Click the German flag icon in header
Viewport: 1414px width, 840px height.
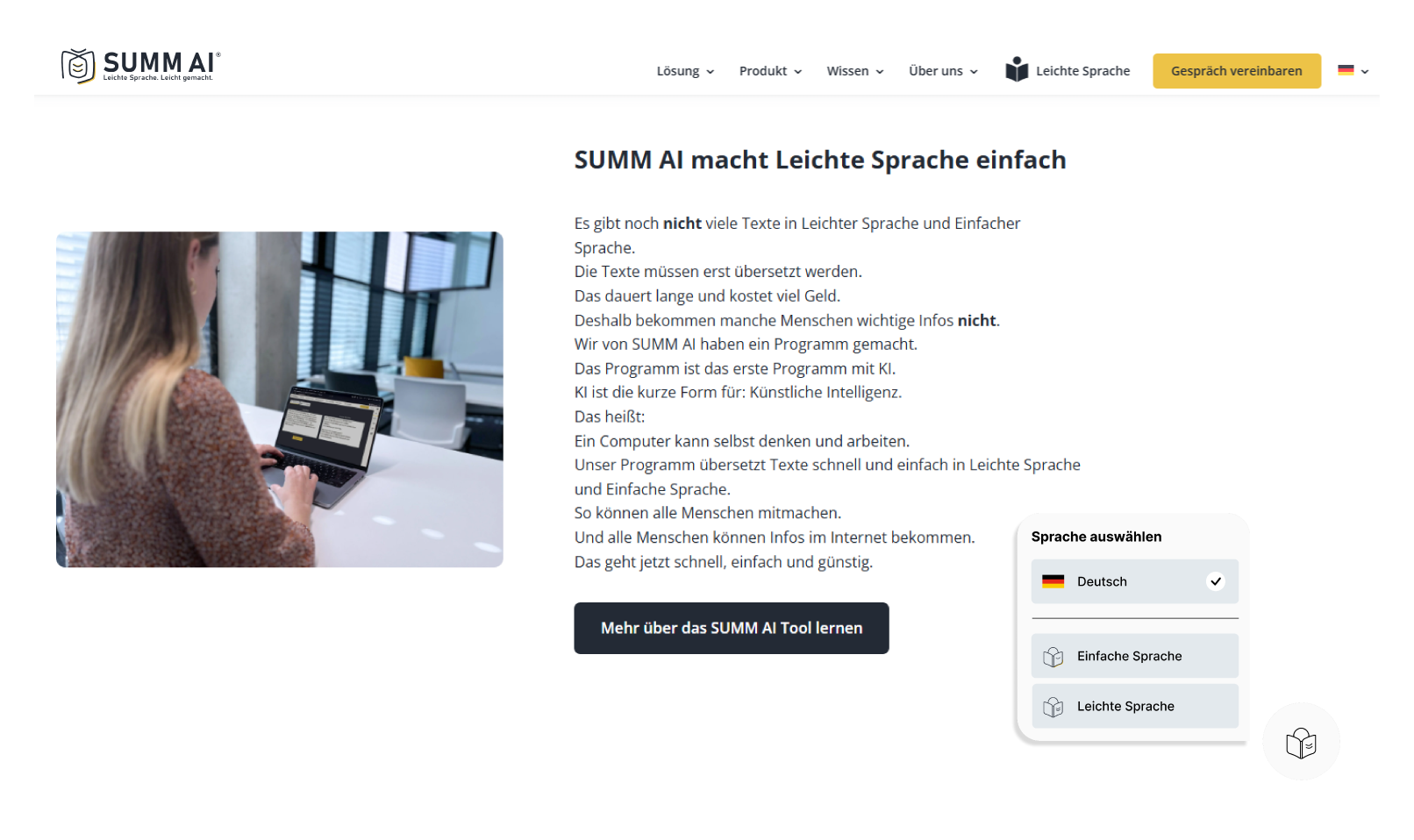[x=1346, y=70]
